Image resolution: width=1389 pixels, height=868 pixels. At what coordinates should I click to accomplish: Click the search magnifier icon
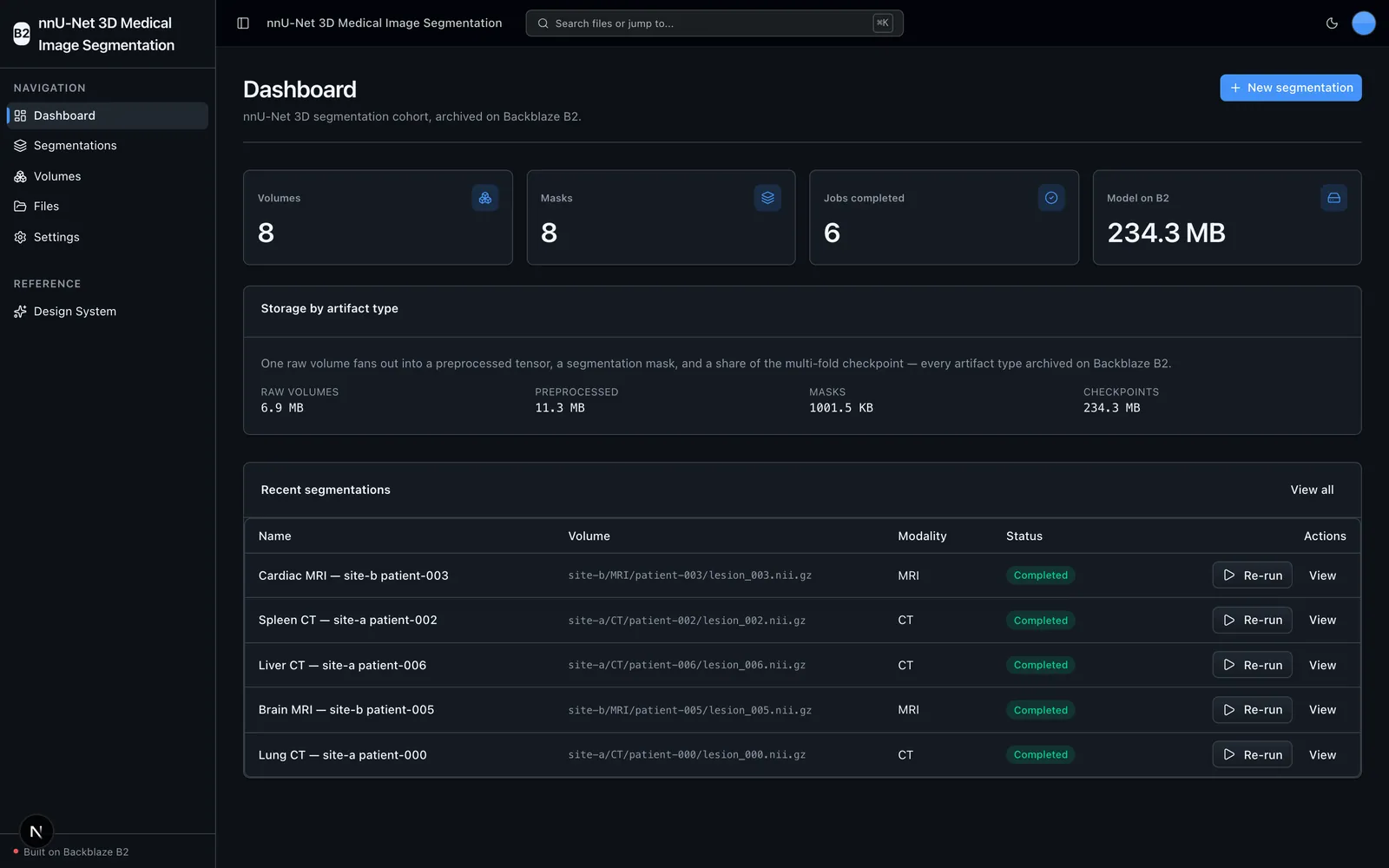(543, 23)
